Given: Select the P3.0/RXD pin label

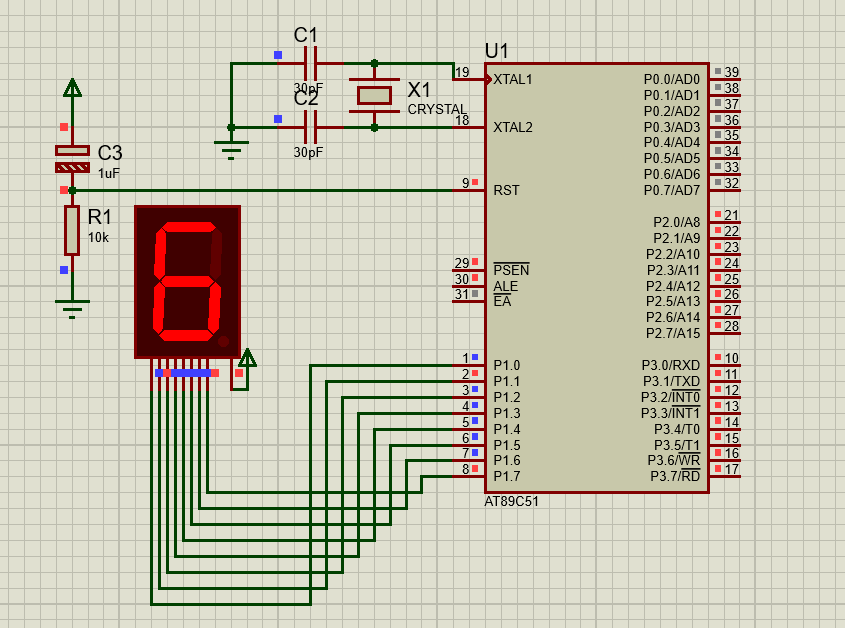Looking at the screenshot, I should pos(670,365).
